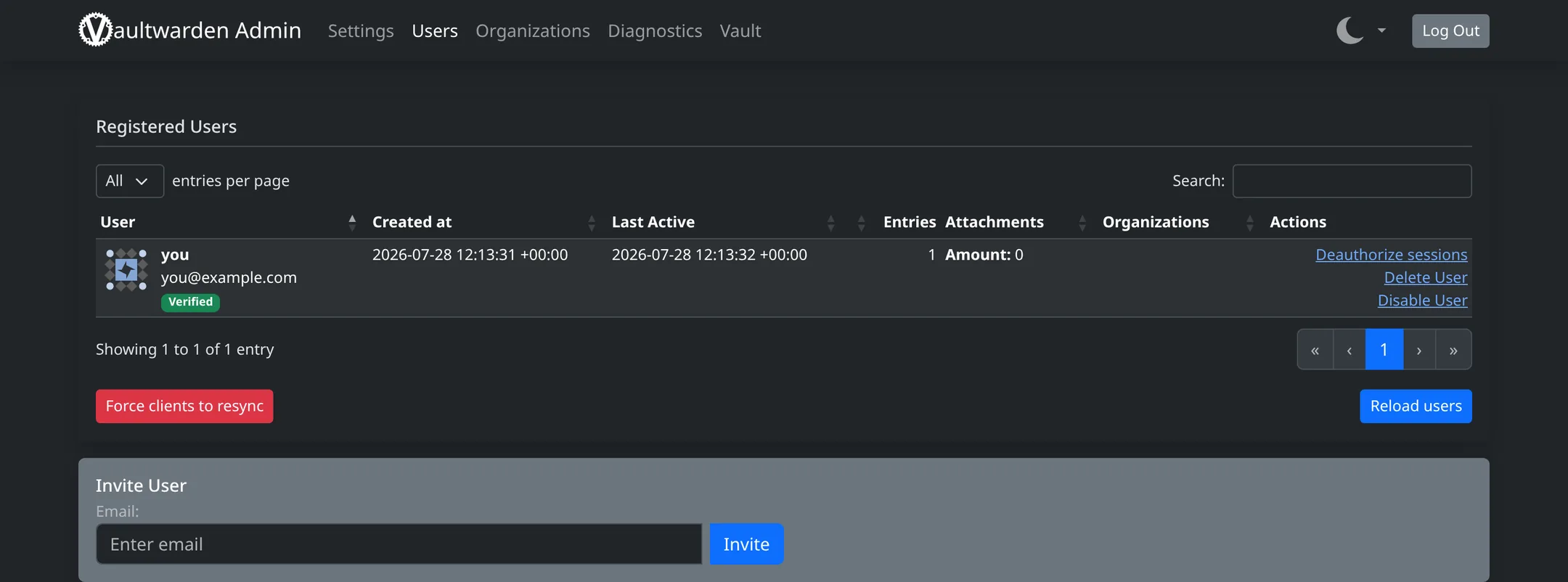1568x582 pixels.
Task: Click the Invite User heading
Action: tap(141, 485)
